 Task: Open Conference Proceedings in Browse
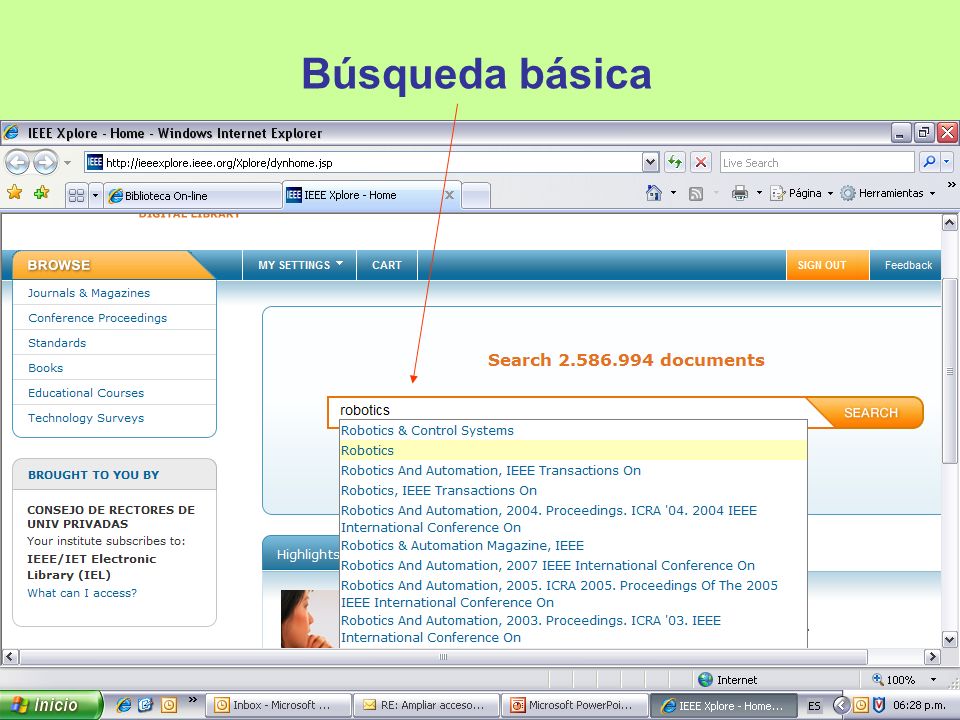click(97, 318)
